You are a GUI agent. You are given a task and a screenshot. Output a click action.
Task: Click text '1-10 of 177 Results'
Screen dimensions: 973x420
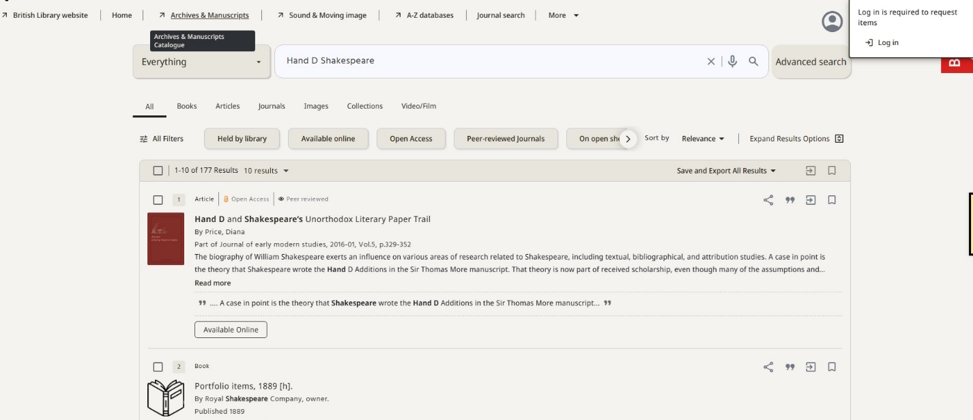click(206, 171)
